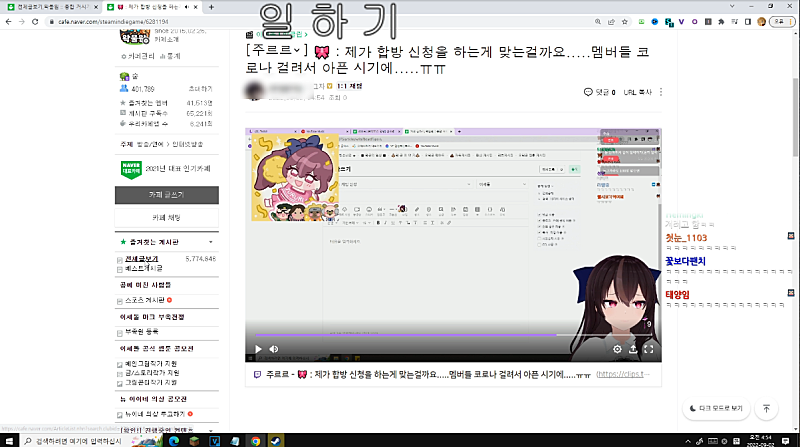This screenshot has width=800, height=447.
Task: Click the cafe profile thumbnail image
Action: (135, 38)
